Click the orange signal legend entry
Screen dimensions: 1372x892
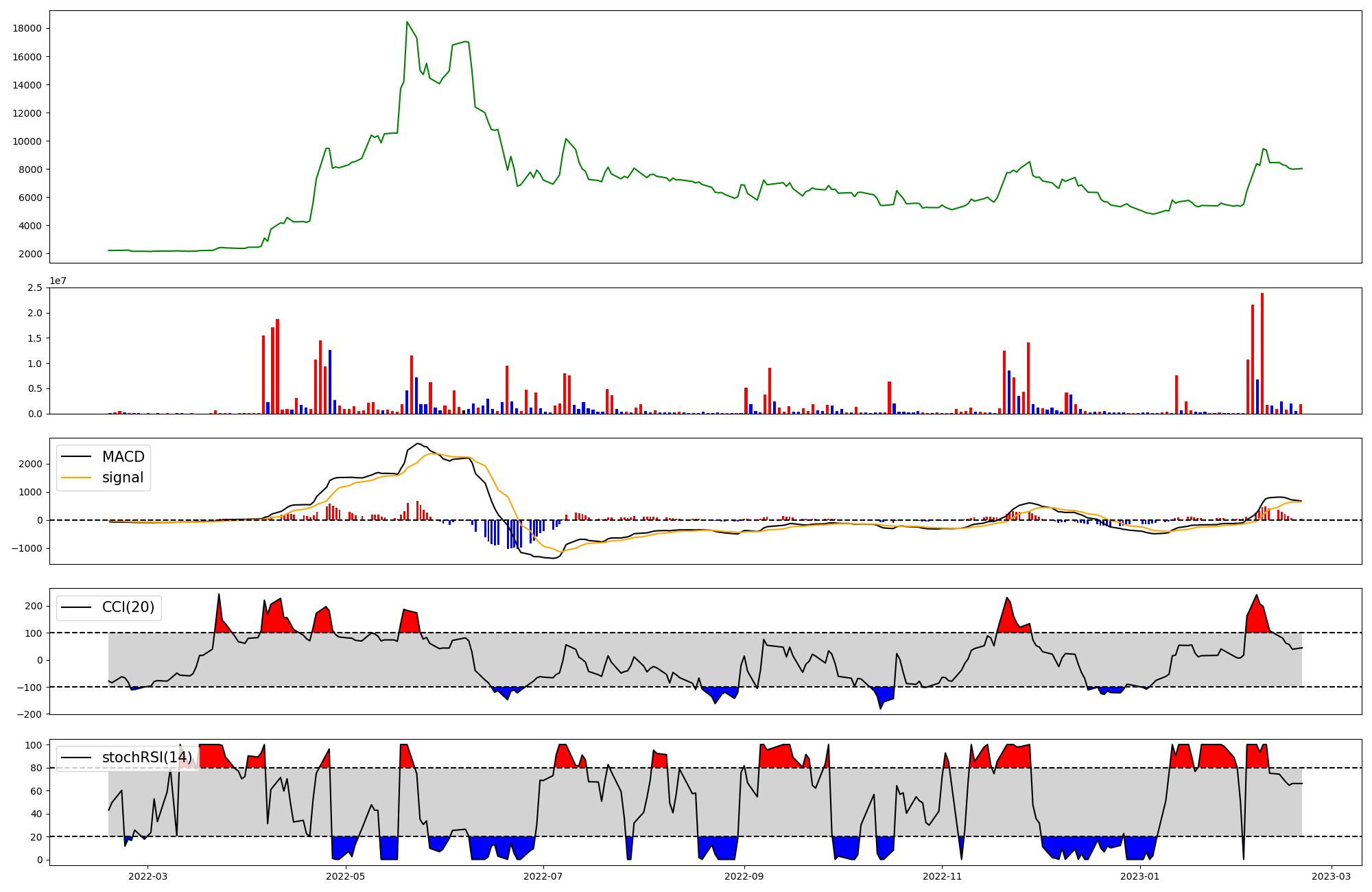(122, 478)
